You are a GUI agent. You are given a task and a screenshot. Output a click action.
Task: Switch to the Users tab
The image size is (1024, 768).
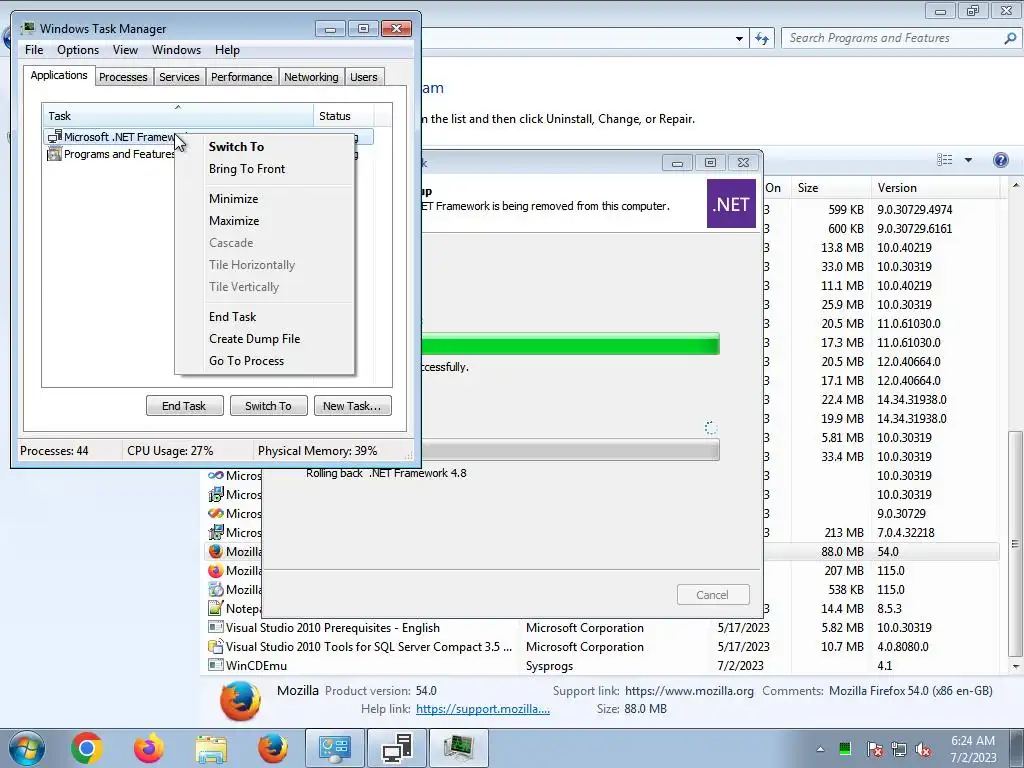[363, 77]
